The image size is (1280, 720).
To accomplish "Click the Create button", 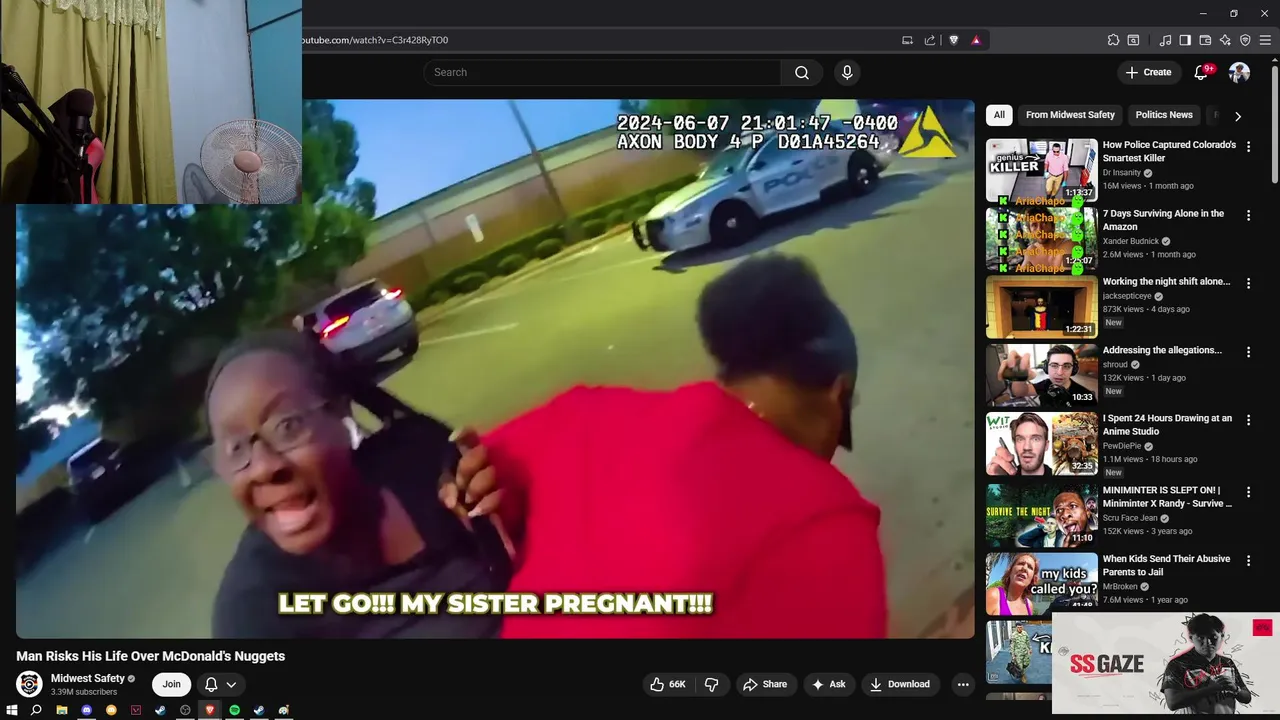I will 1148,72.
